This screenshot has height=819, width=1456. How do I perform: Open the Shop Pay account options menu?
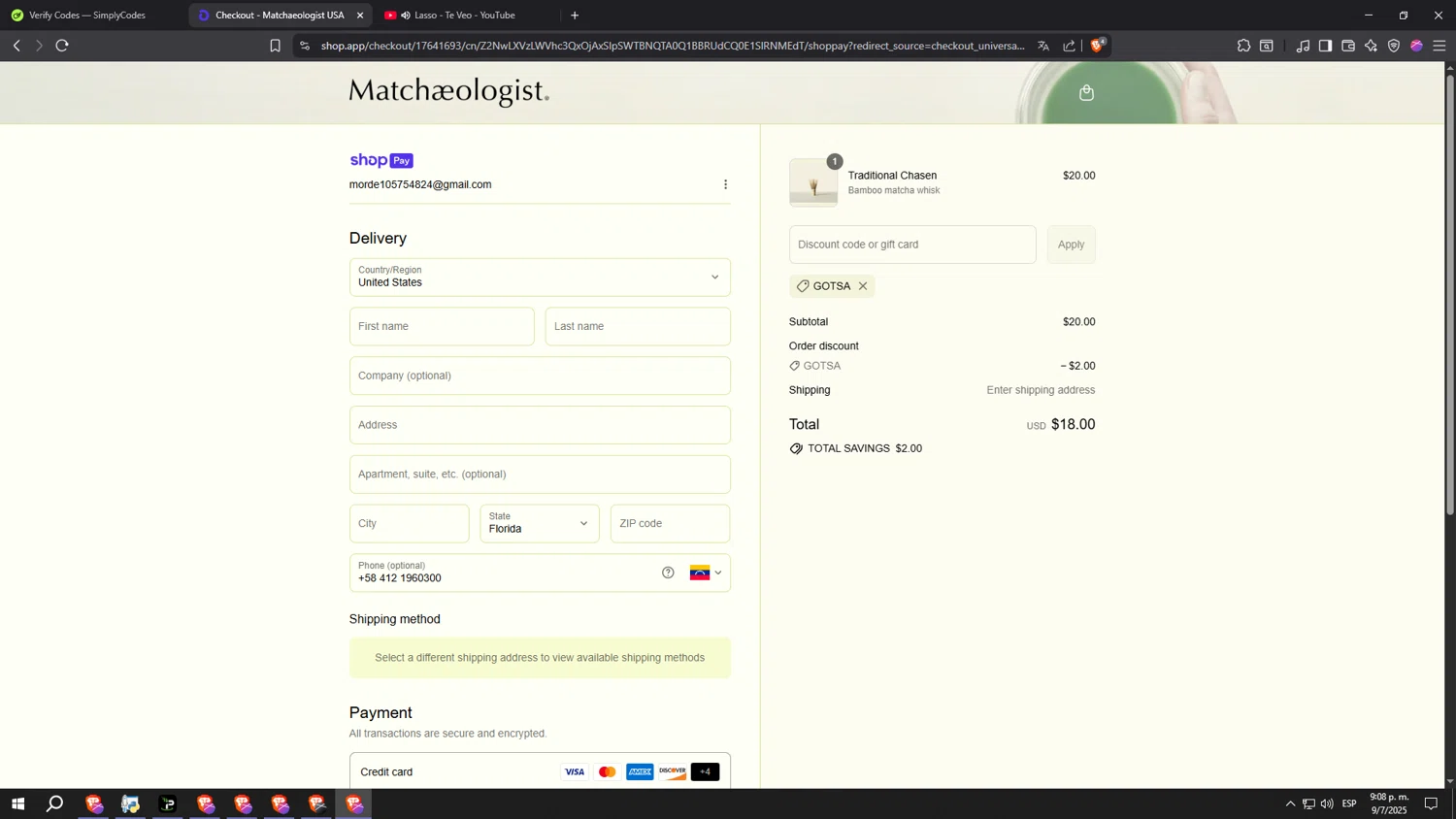[x=725, y=184]
